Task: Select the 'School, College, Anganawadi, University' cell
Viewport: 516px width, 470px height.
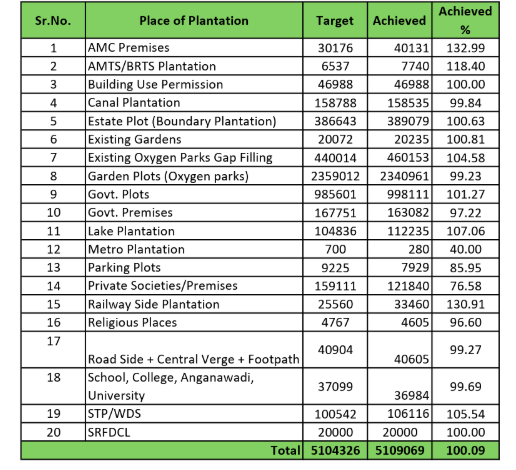Action: [x=194, y=386]
